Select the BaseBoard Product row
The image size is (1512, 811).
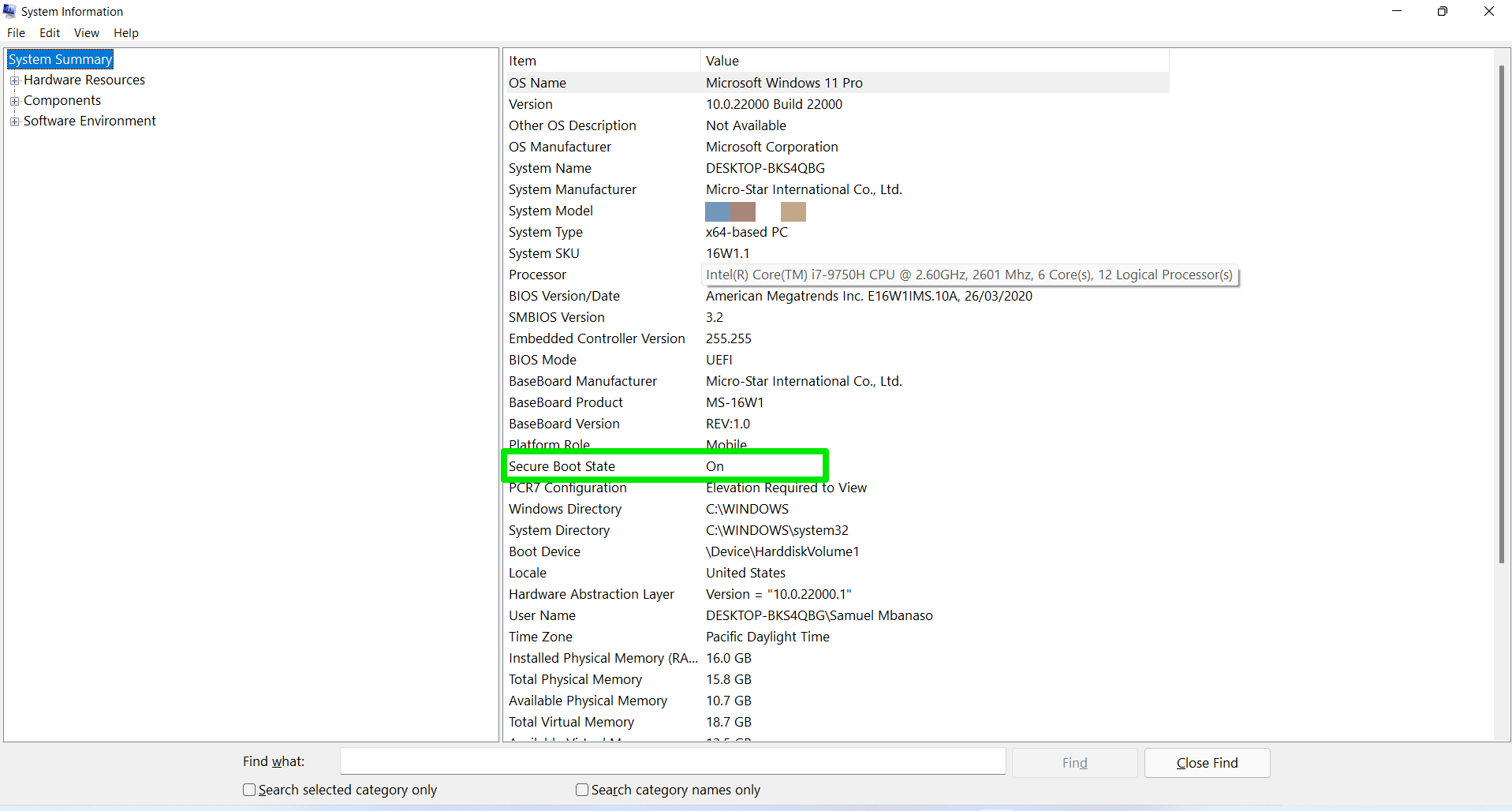[837, 402]
